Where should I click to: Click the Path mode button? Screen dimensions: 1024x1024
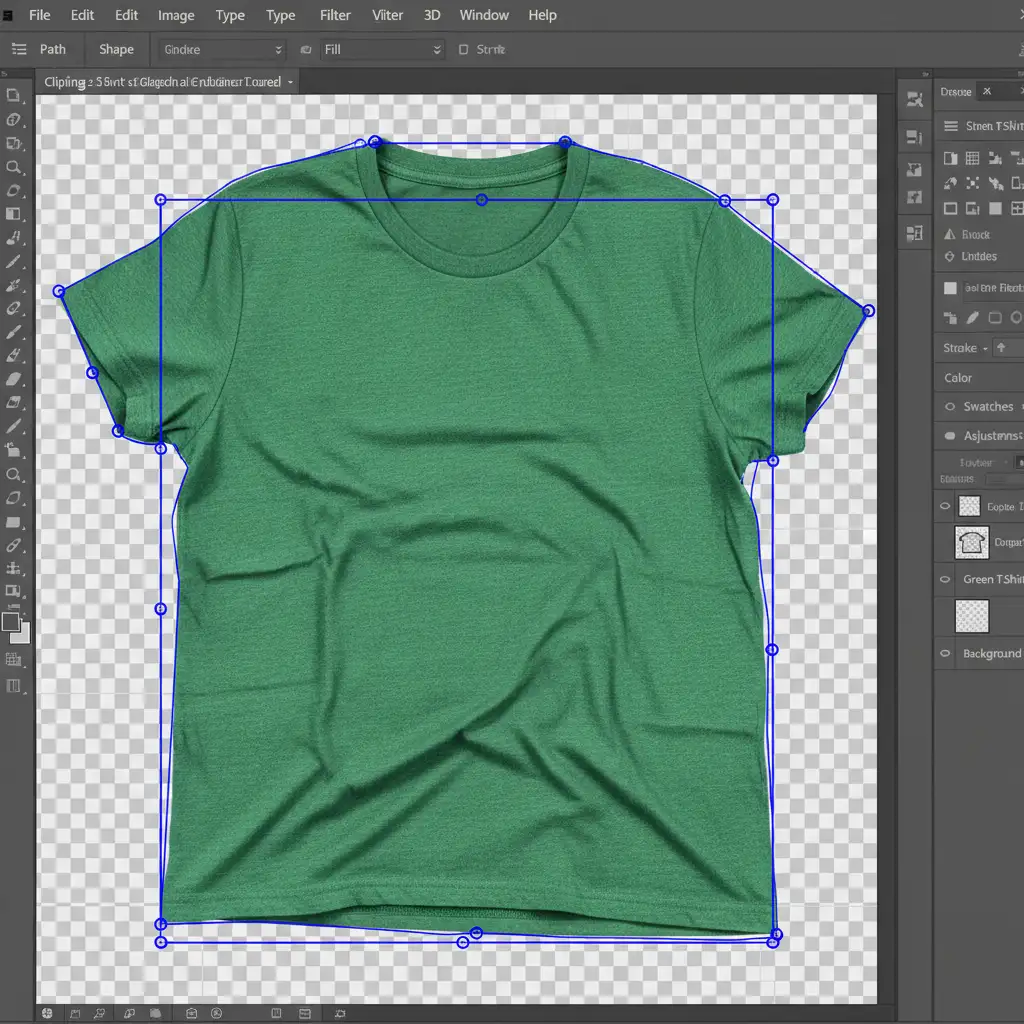[x=53, y=49]
